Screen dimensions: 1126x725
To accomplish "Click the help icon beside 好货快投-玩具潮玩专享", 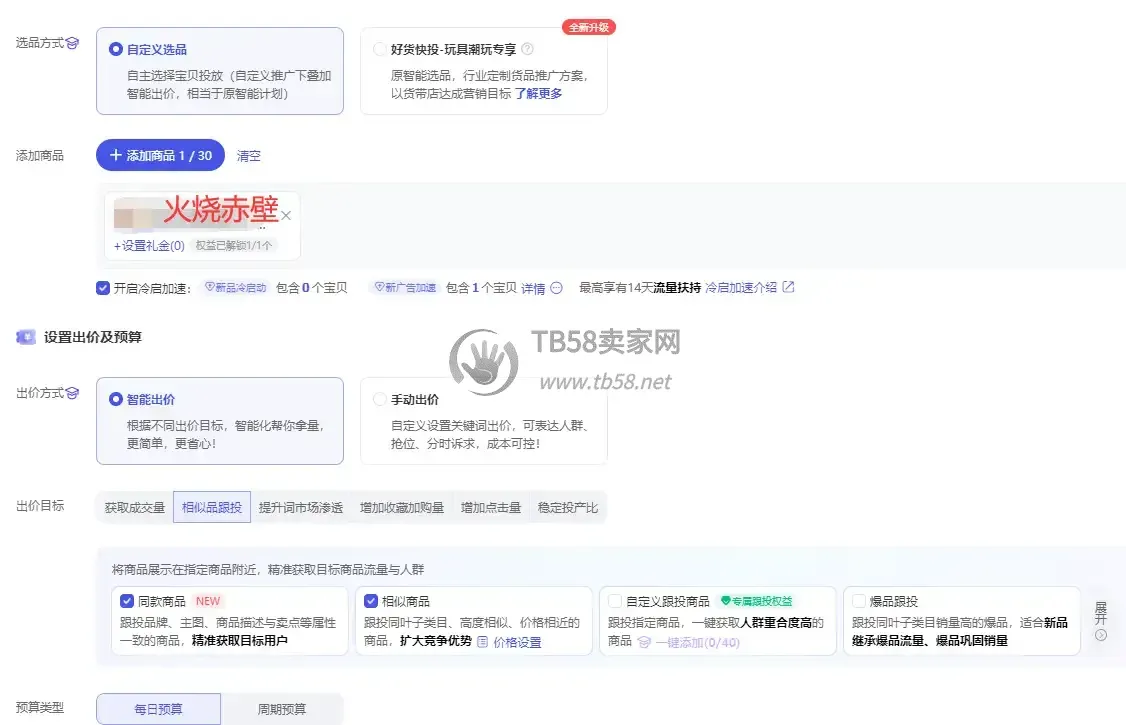I will (x=527, y=49).
